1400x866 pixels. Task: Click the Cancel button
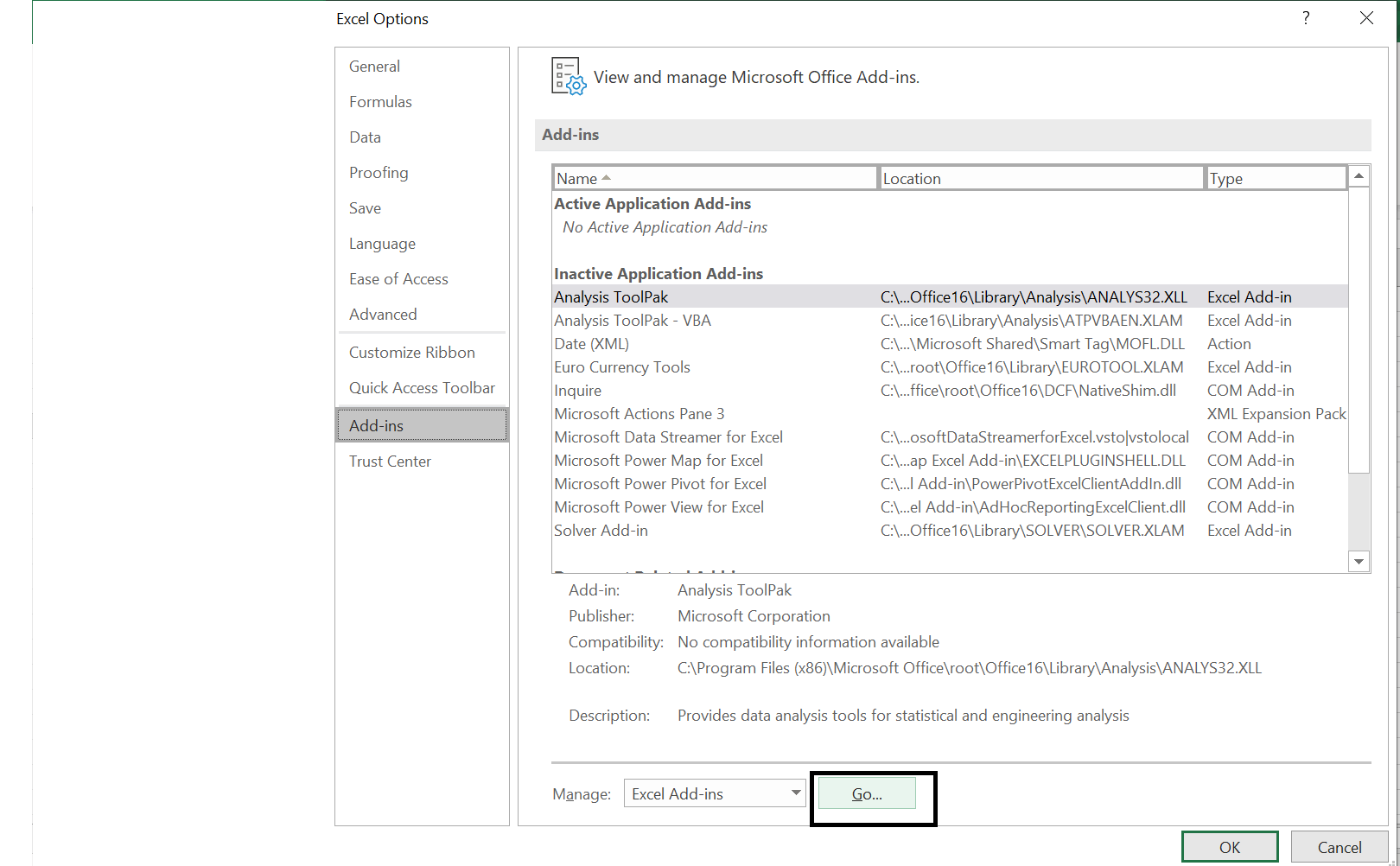(1340, 847)
